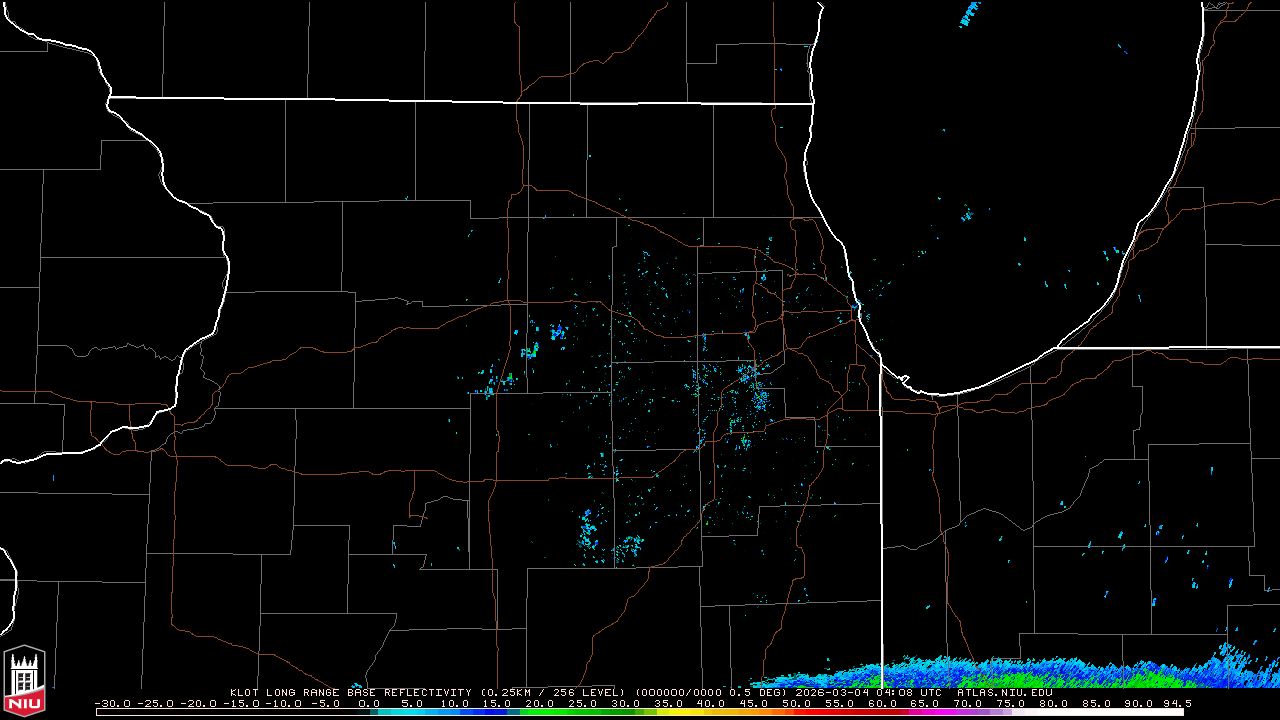The width and height of the screenshot is (1280, 720).
Task: Click the '10.0' dBZ scale label
Action: (x=454, y=703)
